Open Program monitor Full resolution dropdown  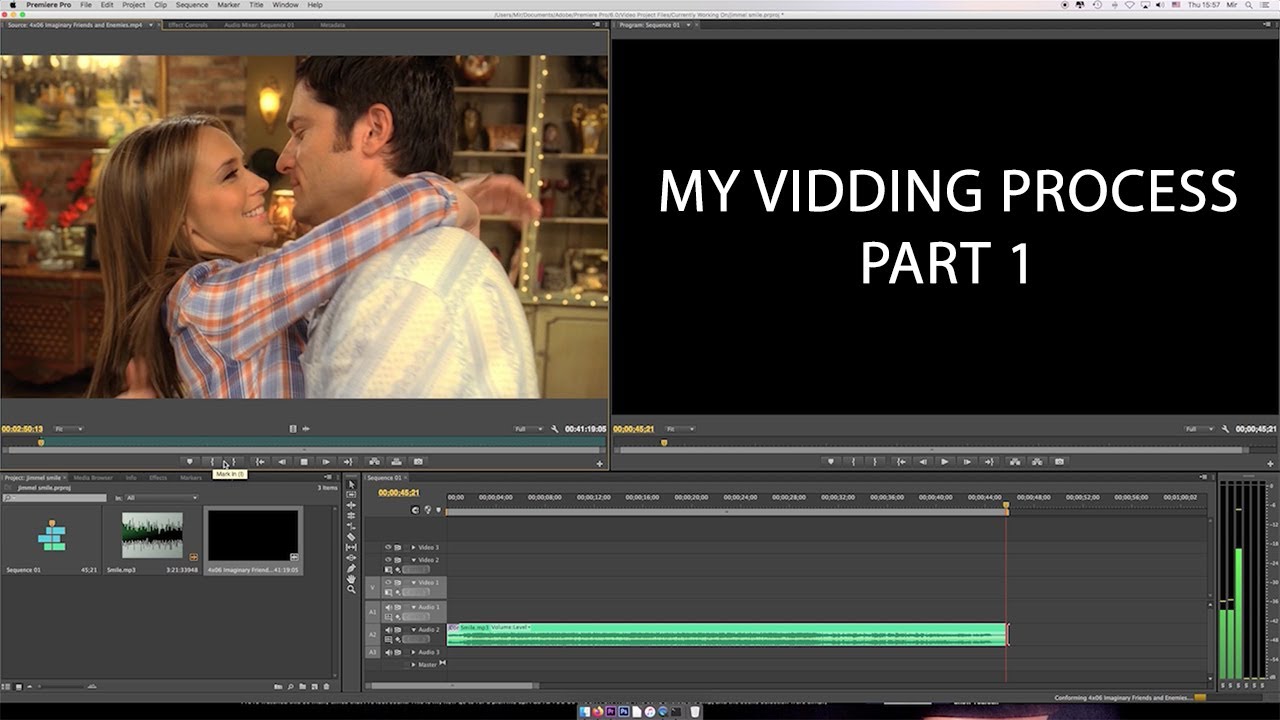[x=1200, y=429]
